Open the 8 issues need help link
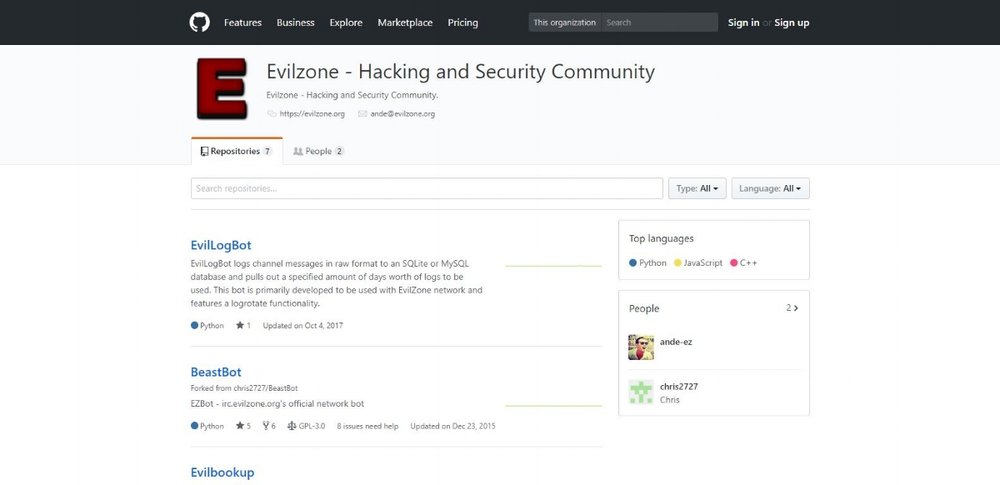 coord(367,426)
